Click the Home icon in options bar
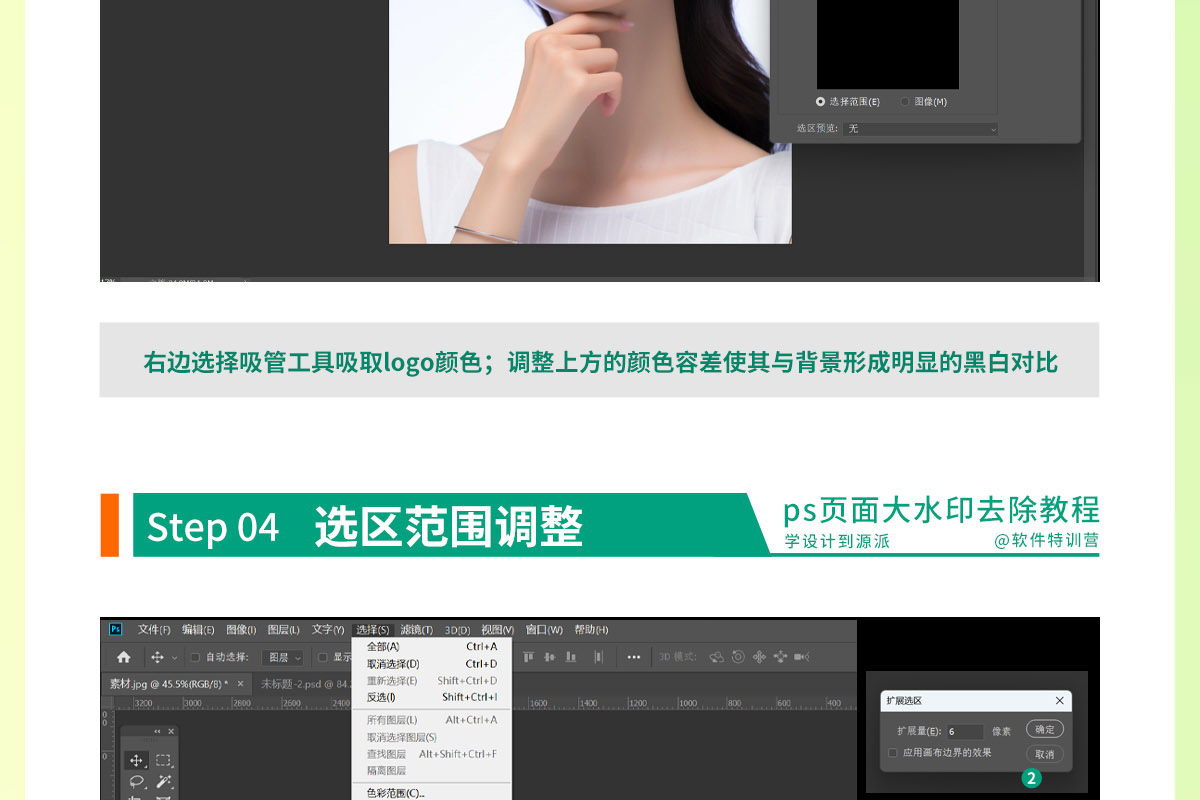 [124, 657]
